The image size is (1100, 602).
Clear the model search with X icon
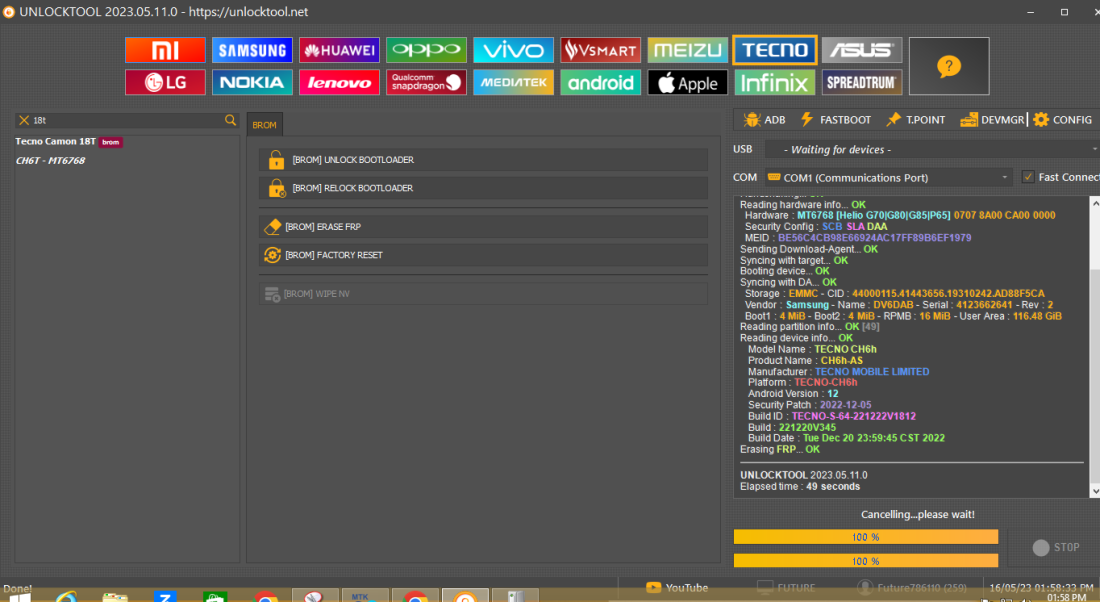click(24, 120)
